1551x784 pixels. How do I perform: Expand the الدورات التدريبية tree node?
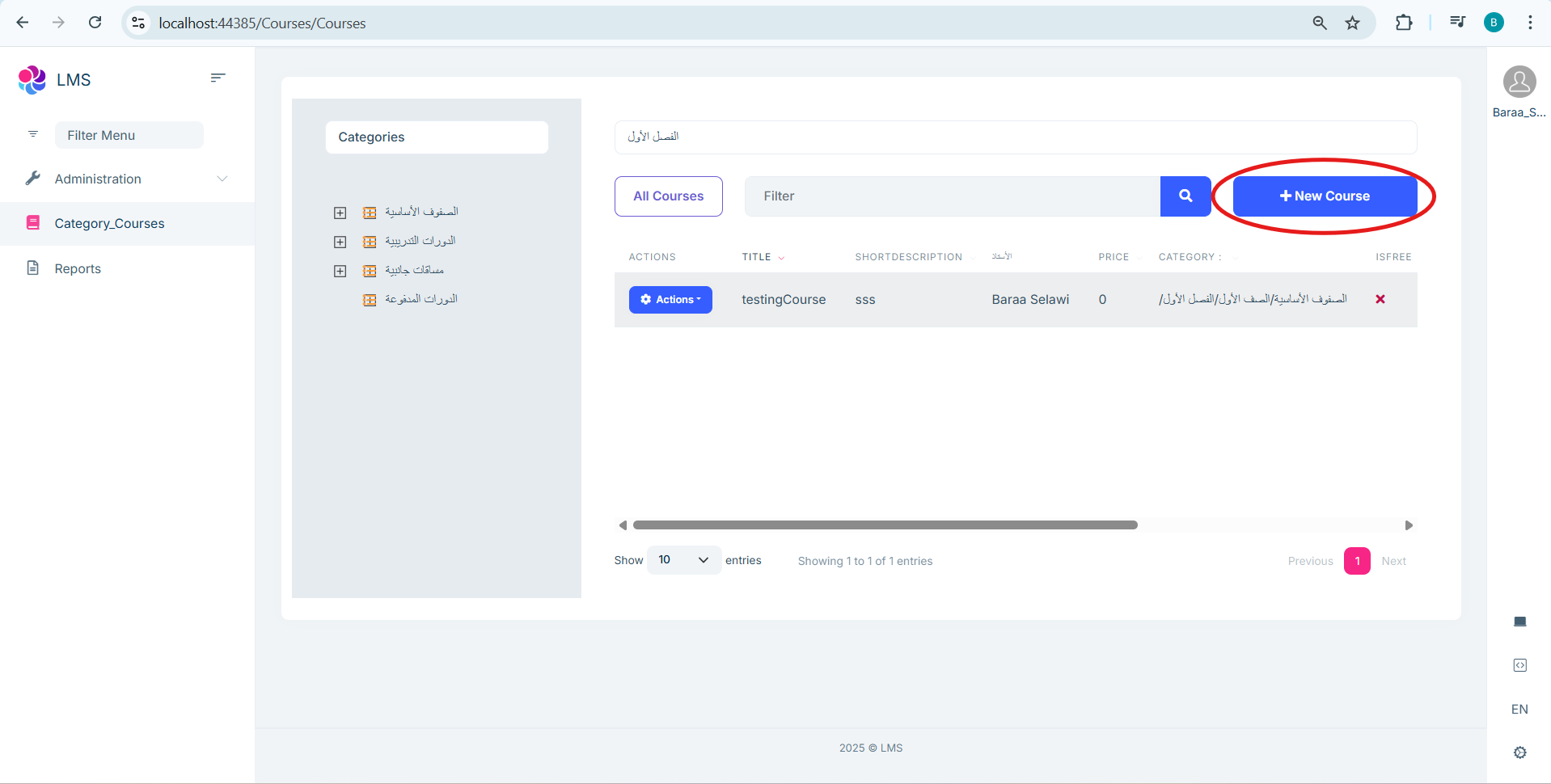click(x=340, y=242)
